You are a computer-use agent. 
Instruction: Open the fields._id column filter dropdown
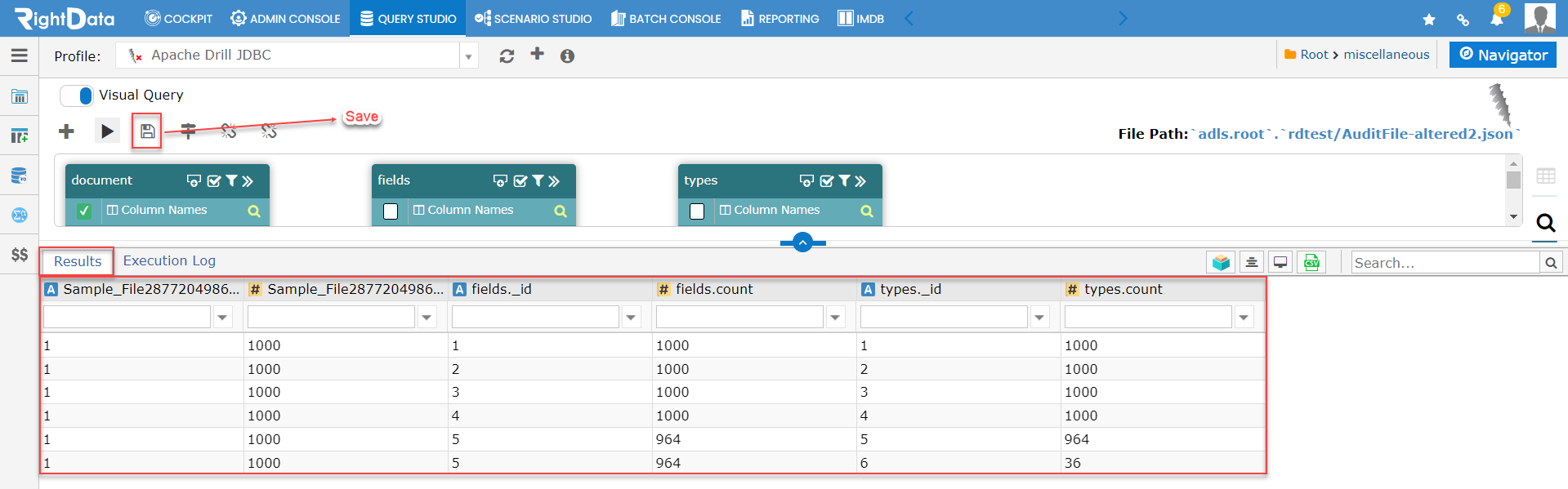coord(631,317)
